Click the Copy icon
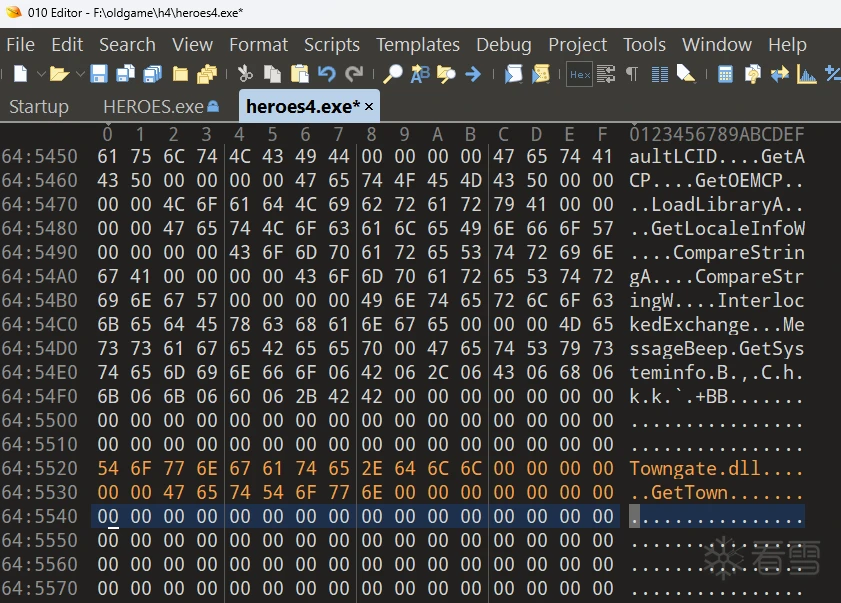841x603 pixels. click(x=272, y=73)
